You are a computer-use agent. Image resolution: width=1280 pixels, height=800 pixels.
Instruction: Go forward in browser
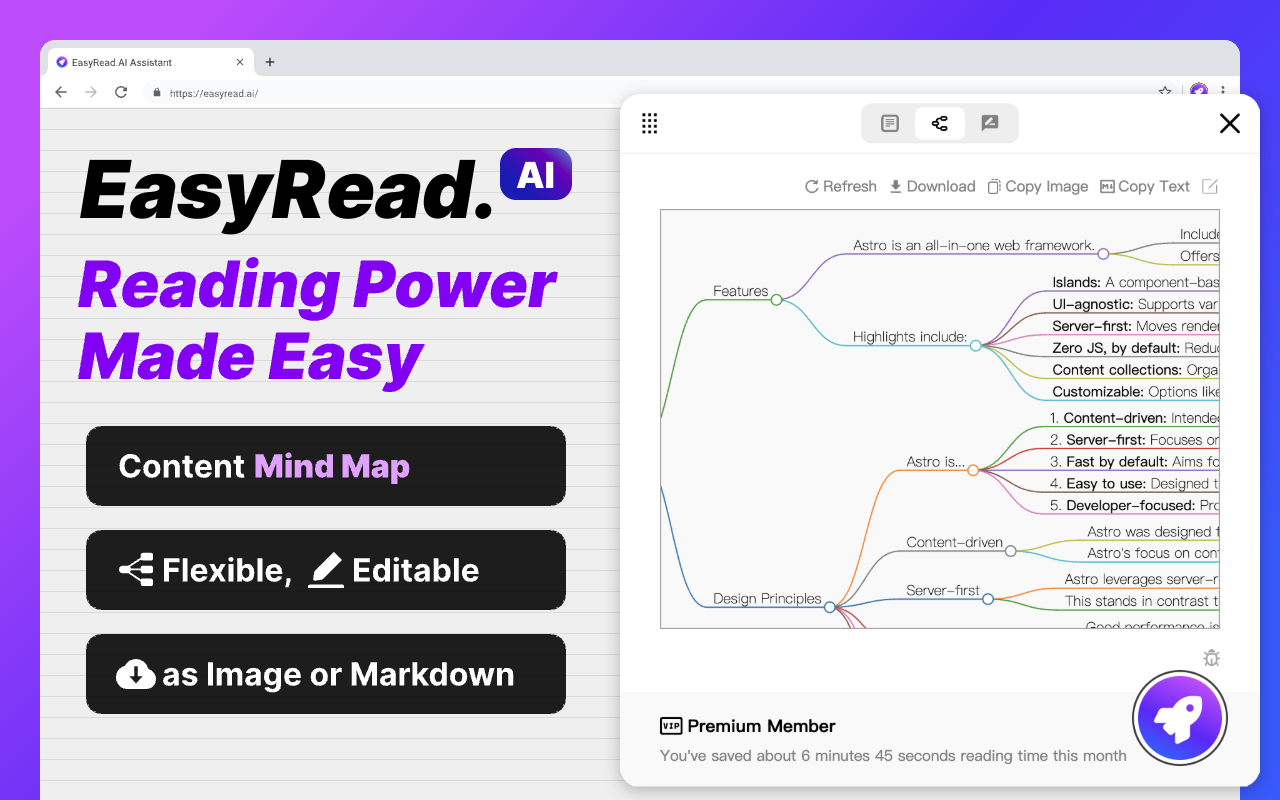[91, 92]
